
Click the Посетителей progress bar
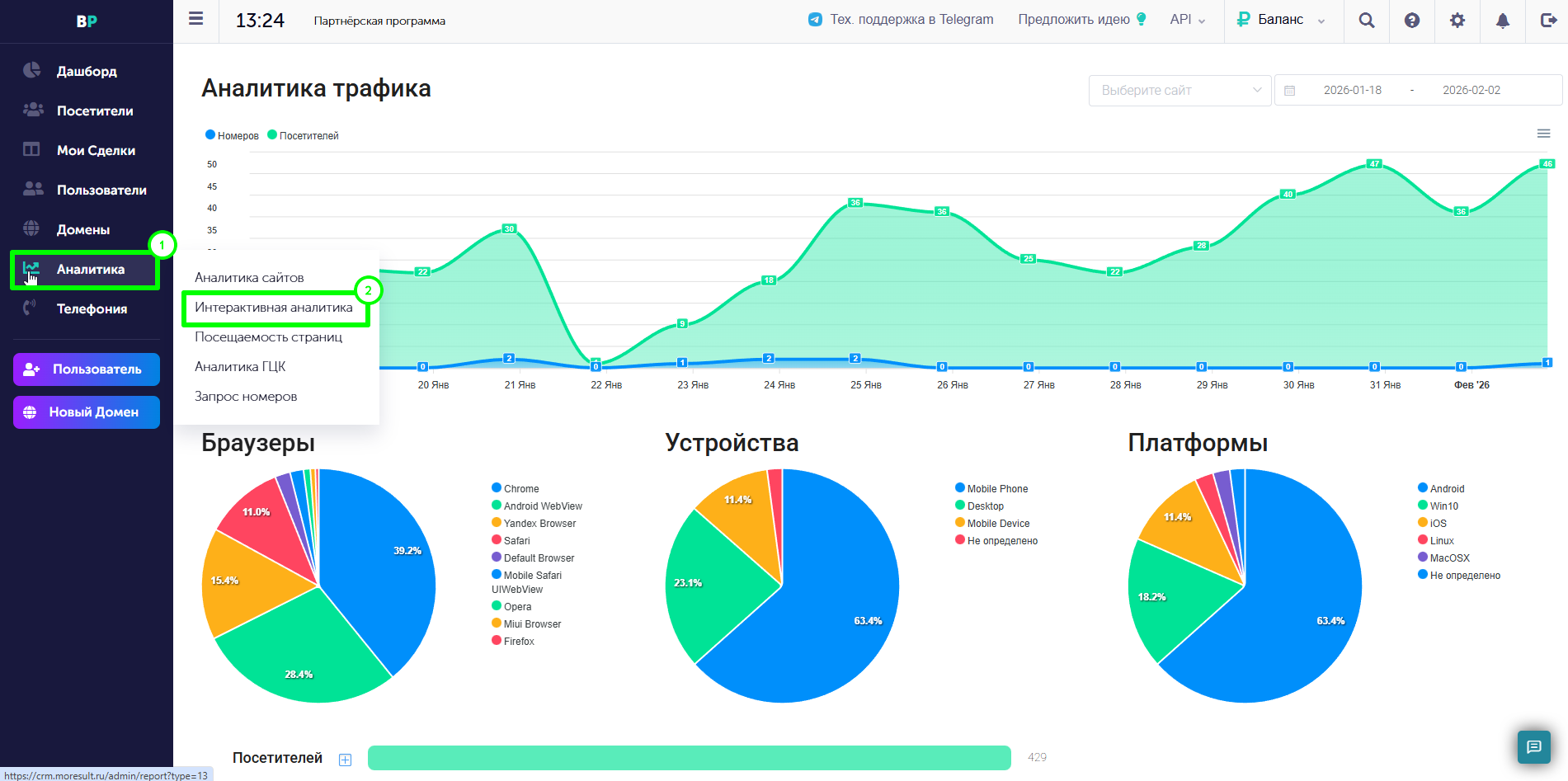click(690, 758)
